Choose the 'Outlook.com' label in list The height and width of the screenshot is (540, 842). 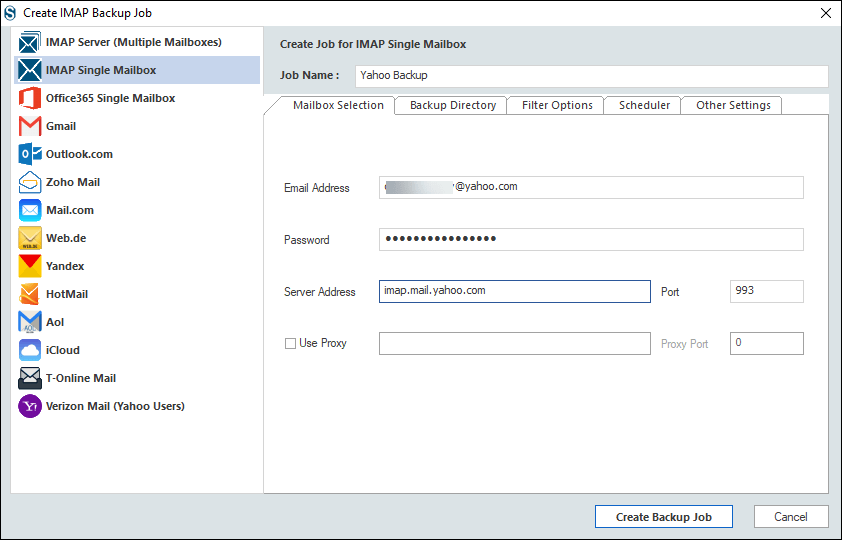click(x=79, y=154)
